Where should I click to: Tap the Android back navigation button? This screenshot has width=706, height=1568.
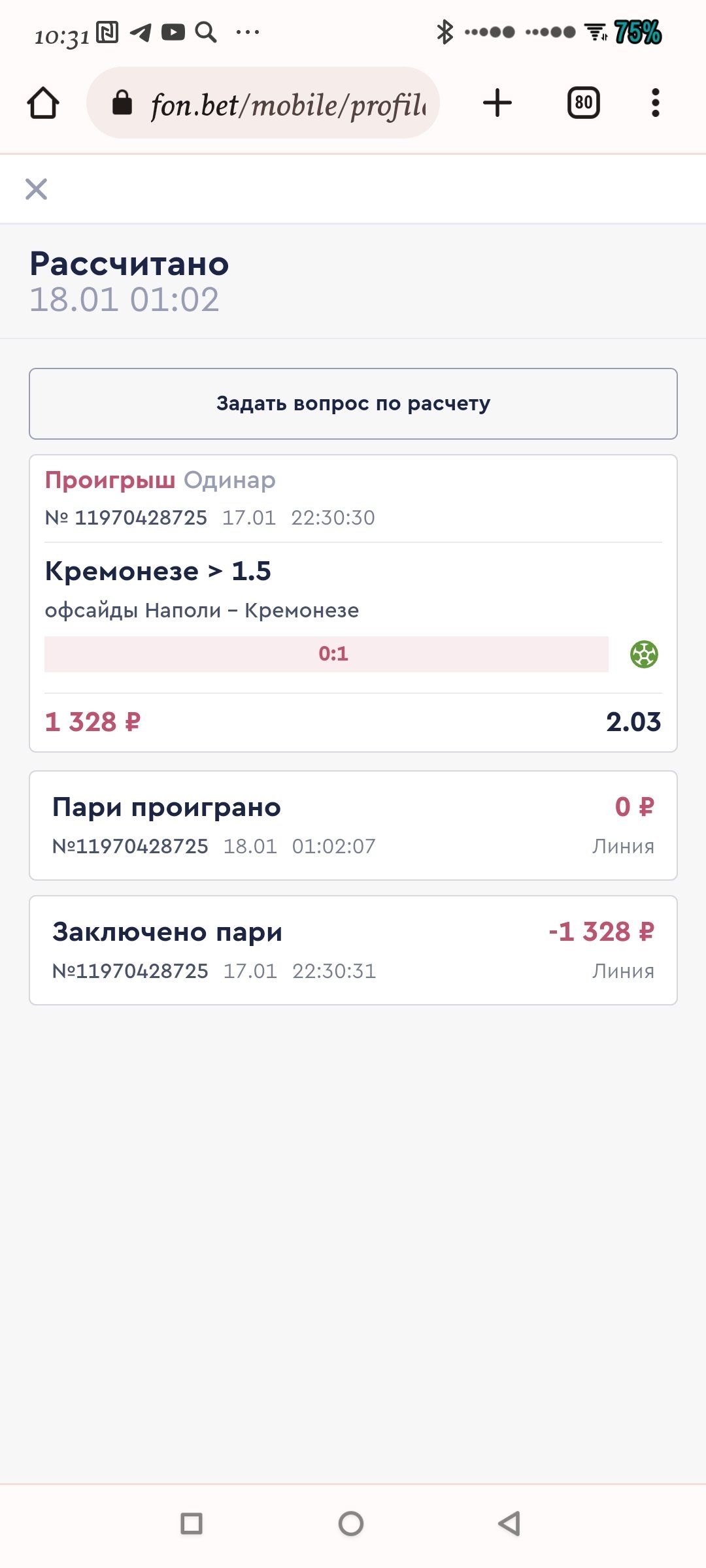[509, 1523]
